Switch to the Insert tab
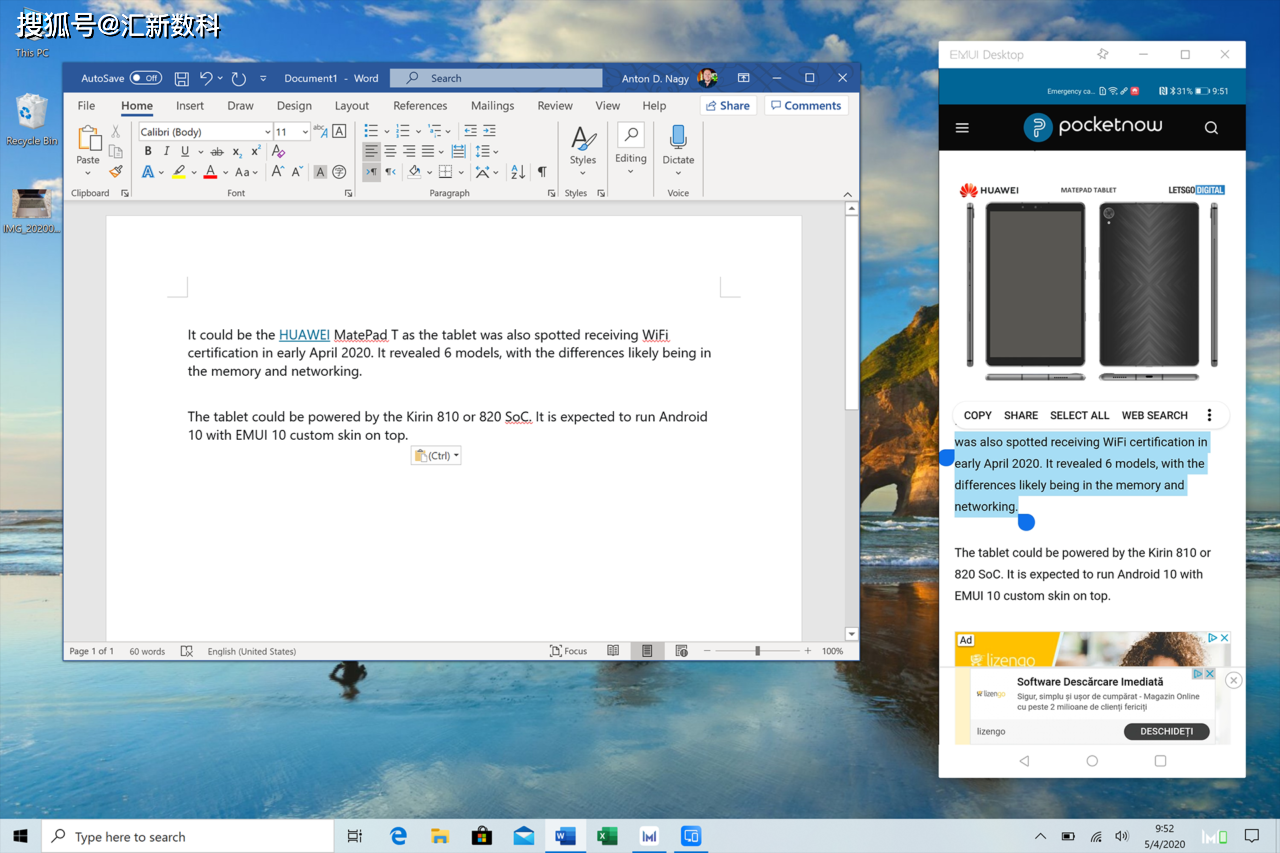1280x853 pixels. coord(190,105)
